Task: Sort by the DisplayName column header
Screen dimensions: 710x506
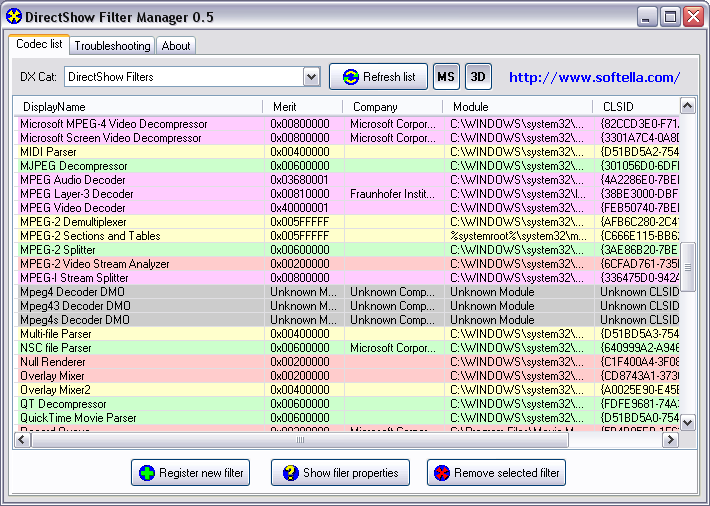Action: pyautogui.click(x=138, y=107)
